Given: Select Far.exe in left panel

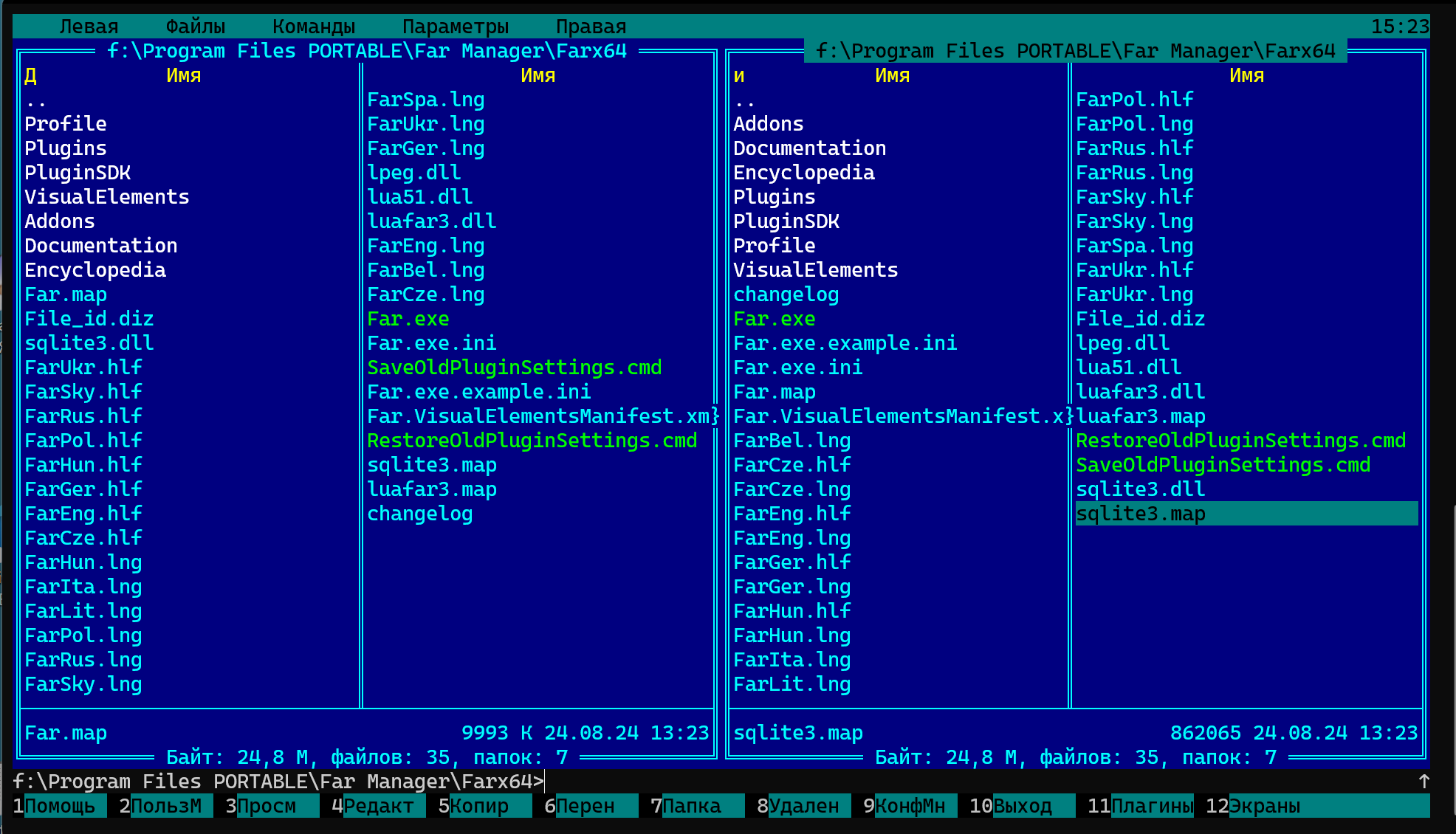Looking at the screenshot, I should click(408, 319).
